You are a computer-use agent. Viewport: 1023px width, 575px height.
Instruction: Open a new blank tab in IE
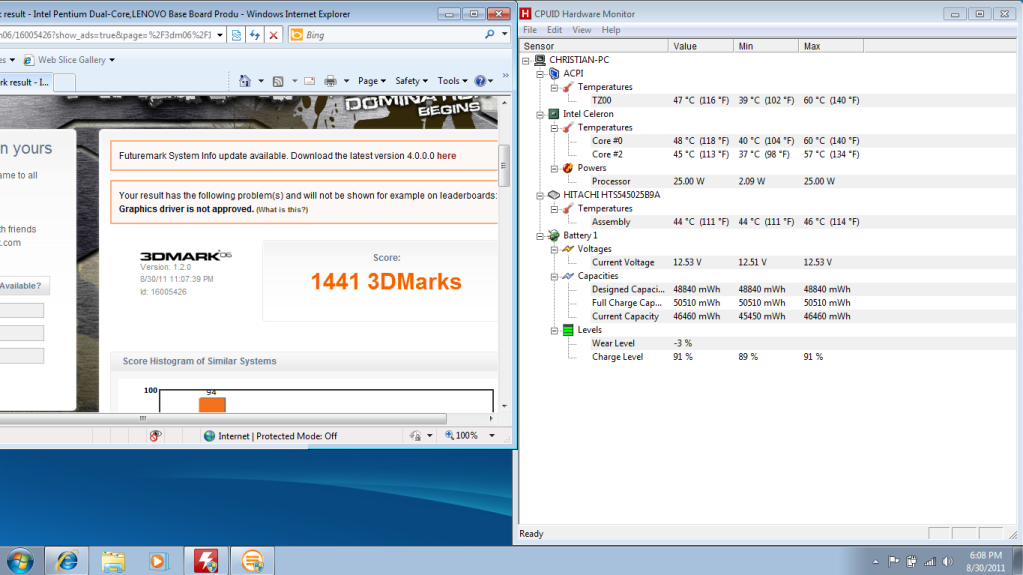click(64, 82)
